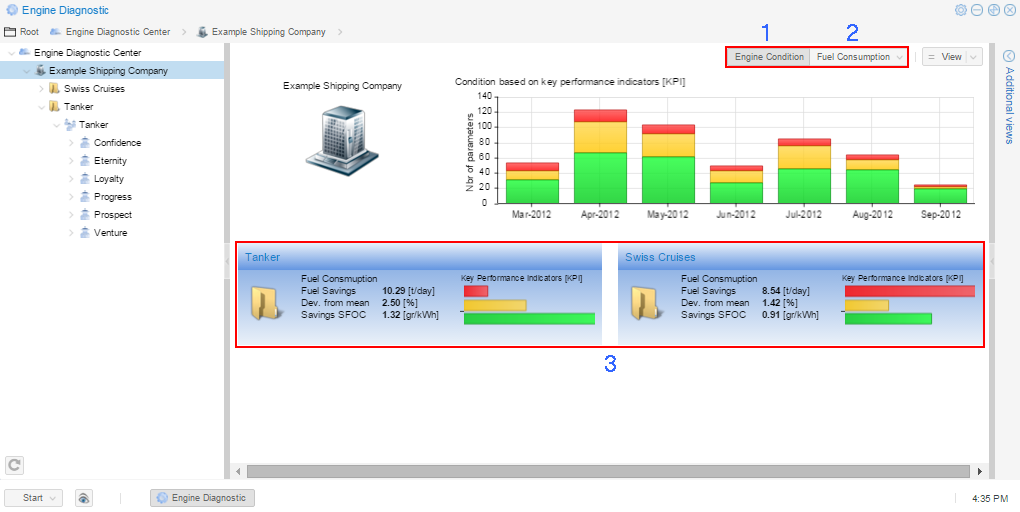
Task: Click the Swiss Cruises 8.54 savings value
Action: tap(771, 291)
